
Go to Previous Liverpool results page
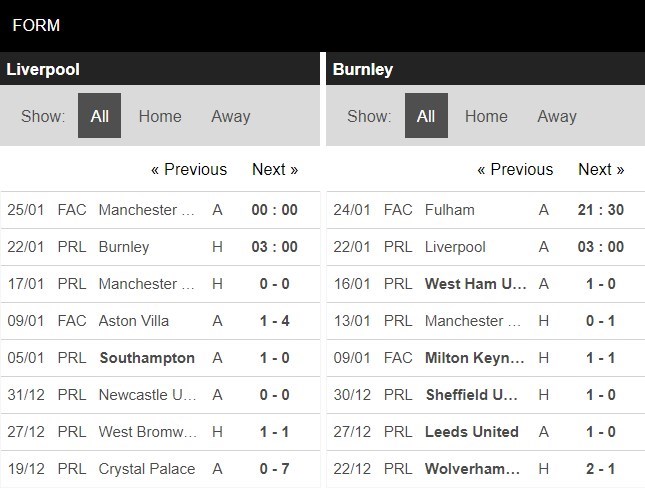point(189,169)
